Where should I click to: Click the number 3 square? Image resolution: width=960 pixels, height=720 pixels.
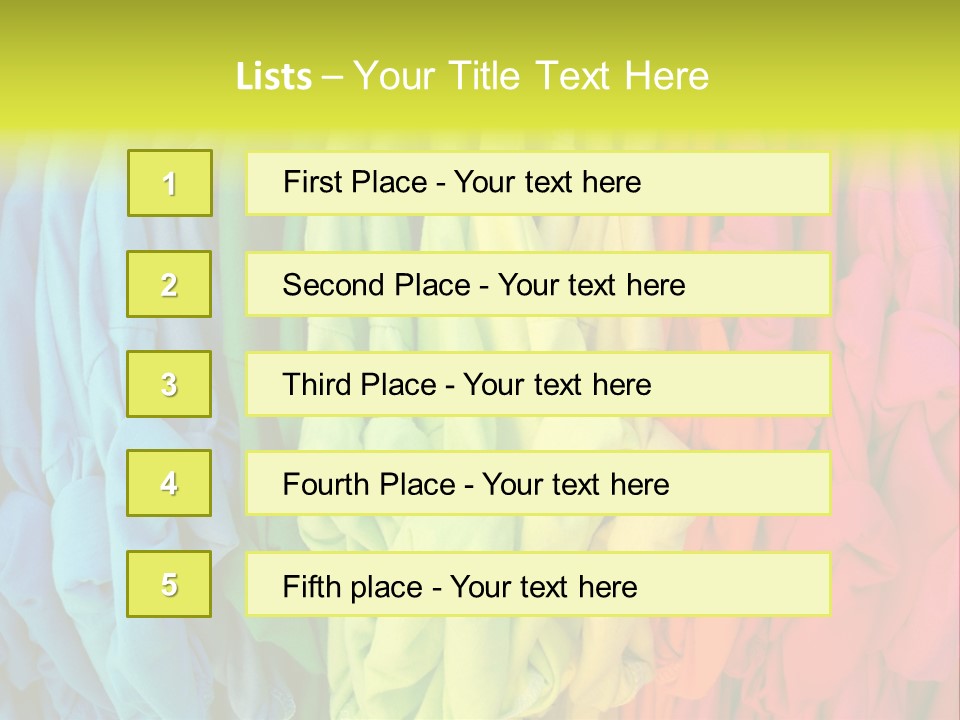(x=170, y=384)
